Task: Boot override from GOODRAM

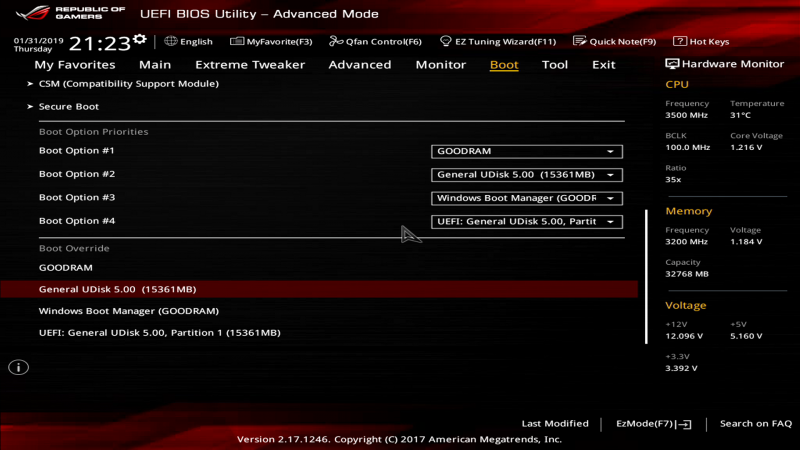Action: pos(66,268)
